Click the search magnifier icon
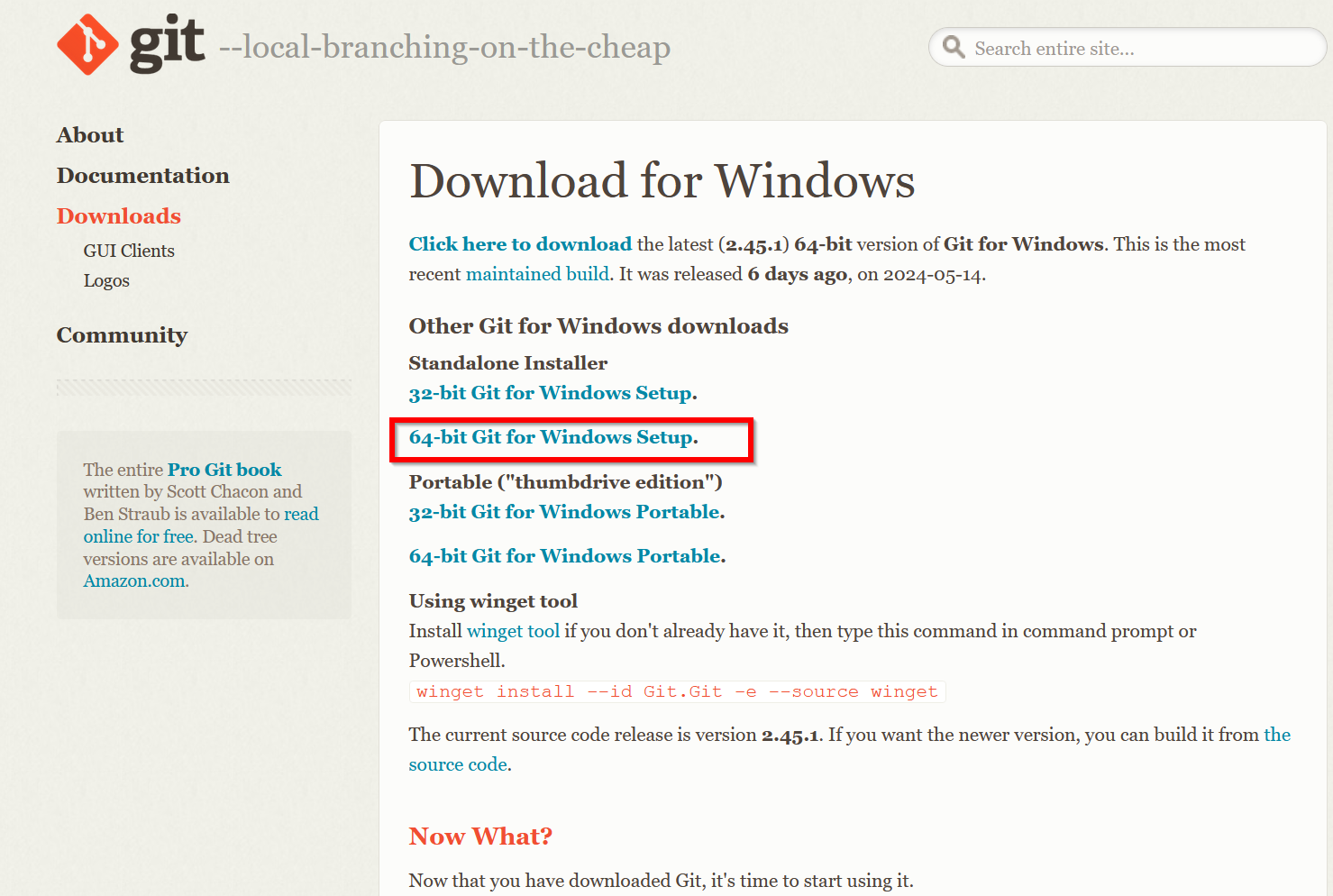This screenshot has width=1333, height=896. point(954,47)
